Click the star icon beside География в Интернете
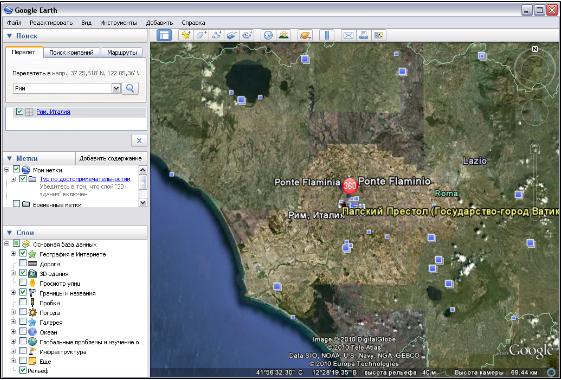This screenshot has height=380, width=561. tap(33, 254)
